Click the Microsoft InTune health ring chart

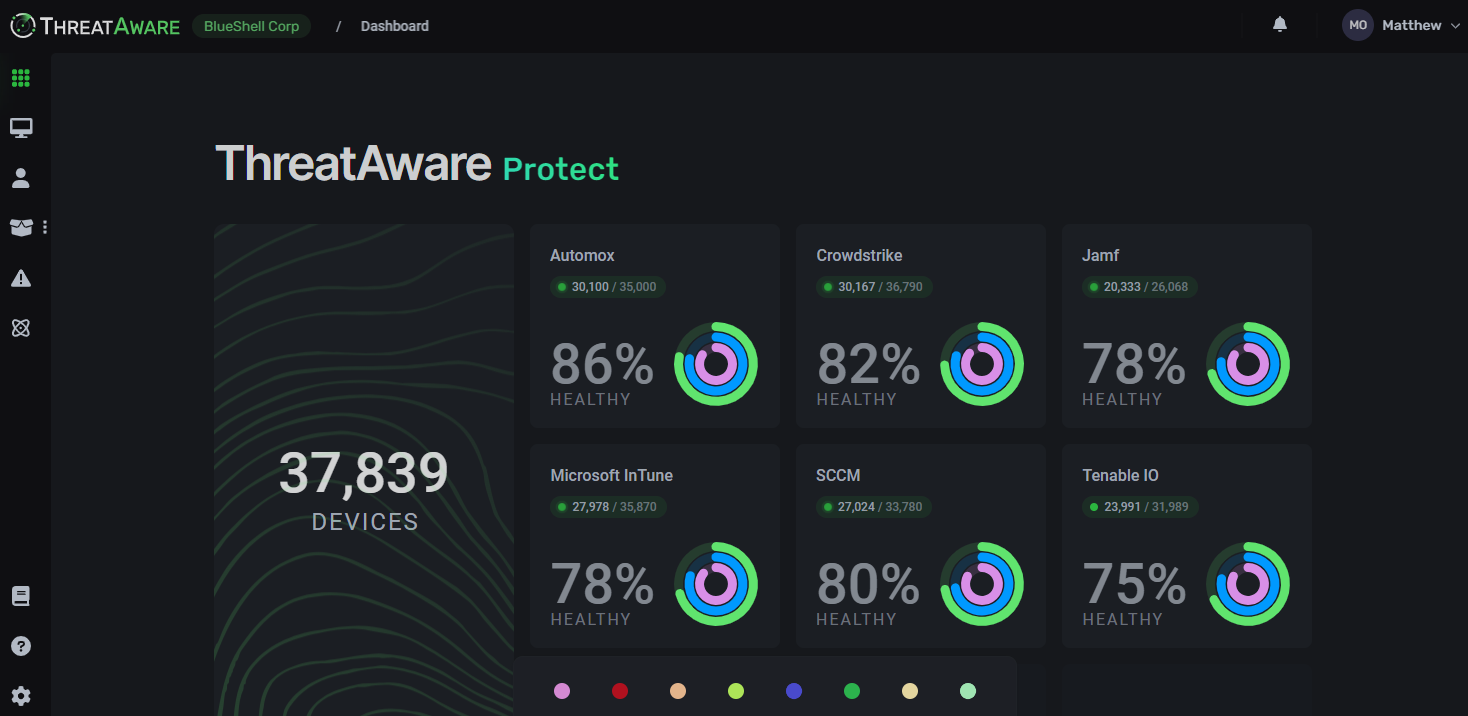pos(716,584)
